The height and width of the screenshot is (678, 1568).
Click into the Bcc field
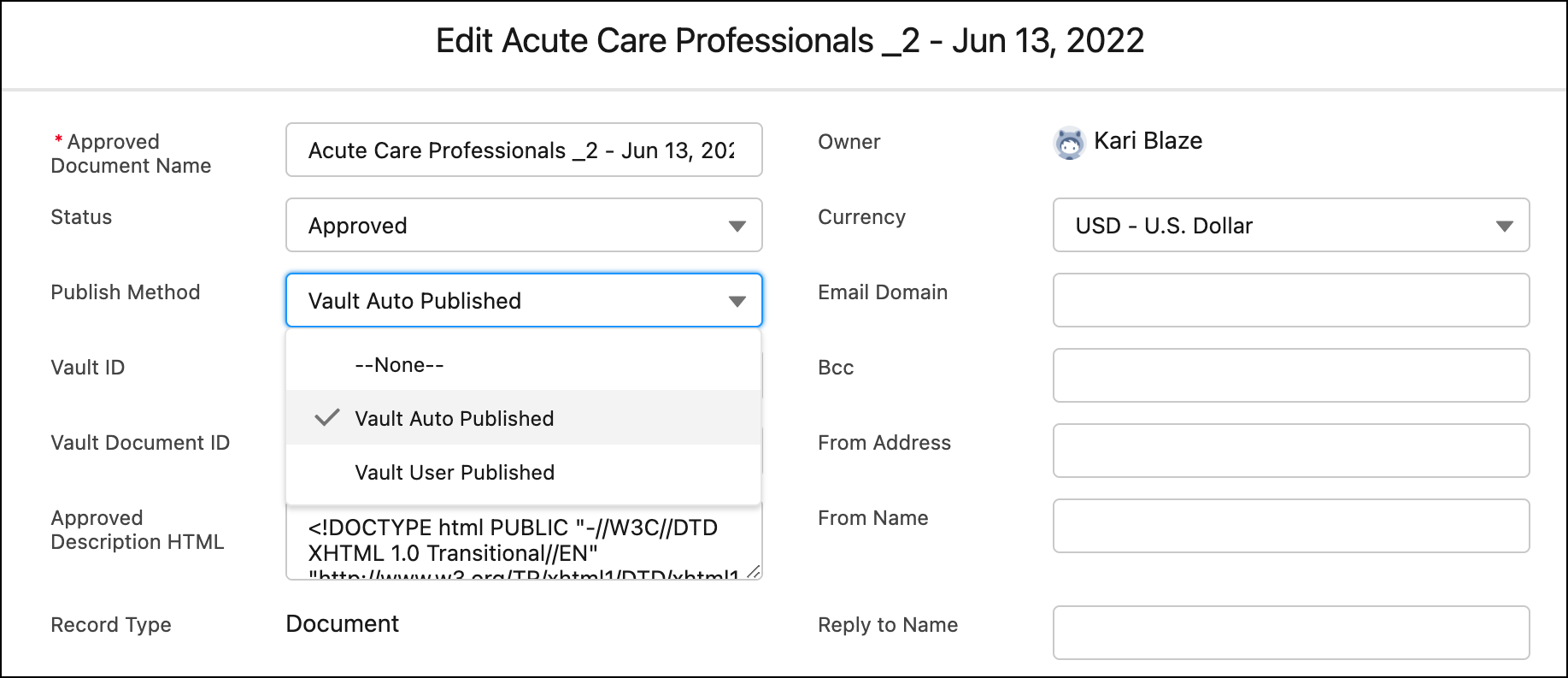(x=1290, y=375)
